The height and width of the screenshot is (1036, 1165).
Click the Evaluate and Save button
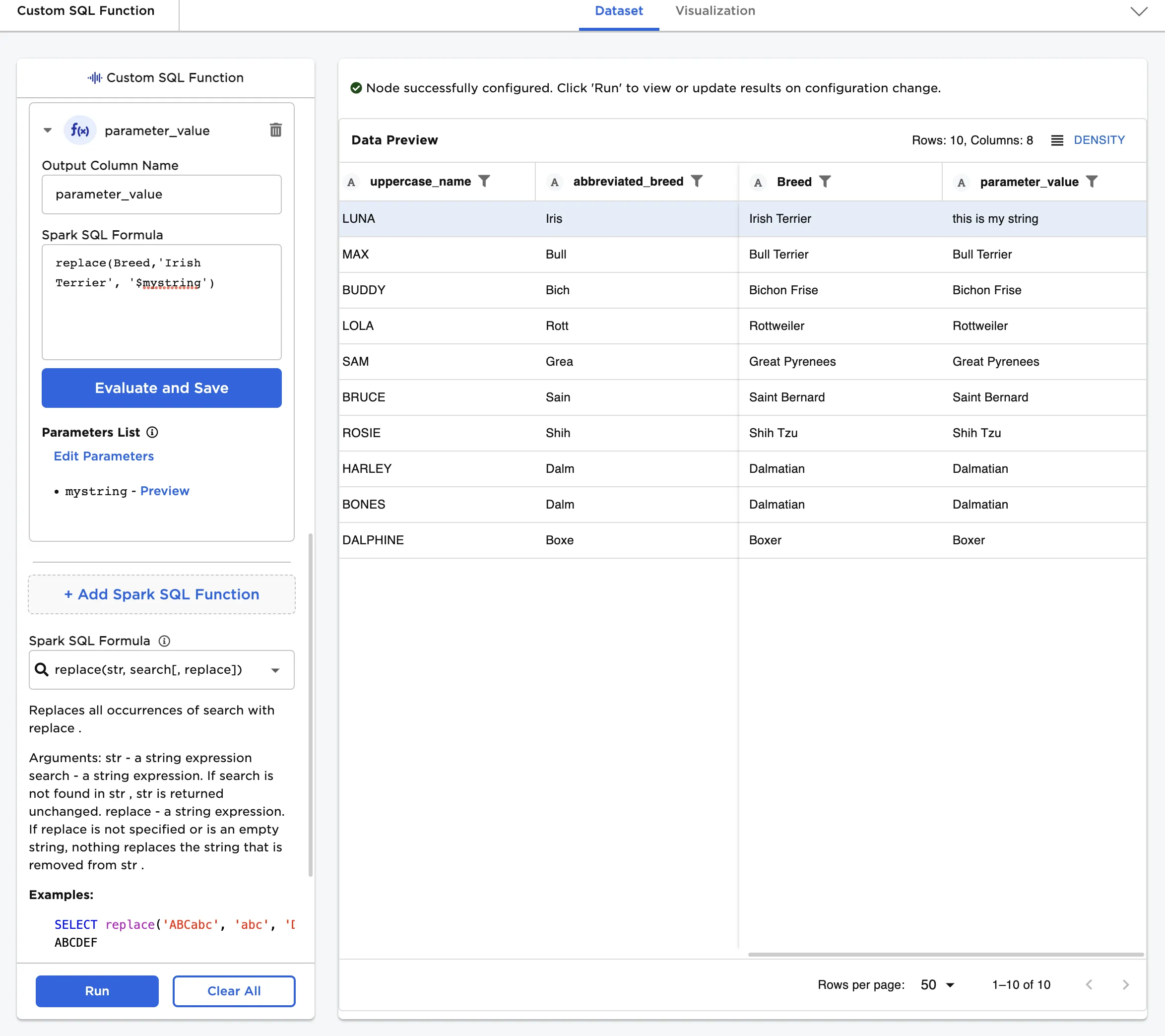click(161, 388)
